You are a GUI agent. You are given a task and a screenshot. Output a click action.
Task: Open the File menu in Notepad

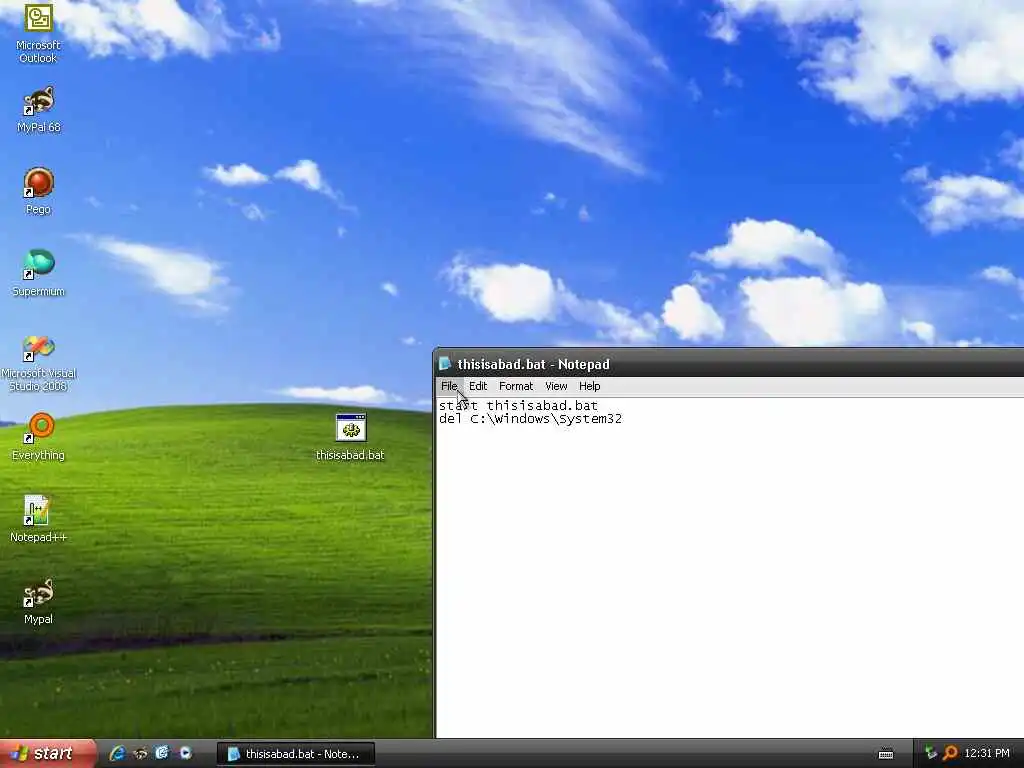449,386
